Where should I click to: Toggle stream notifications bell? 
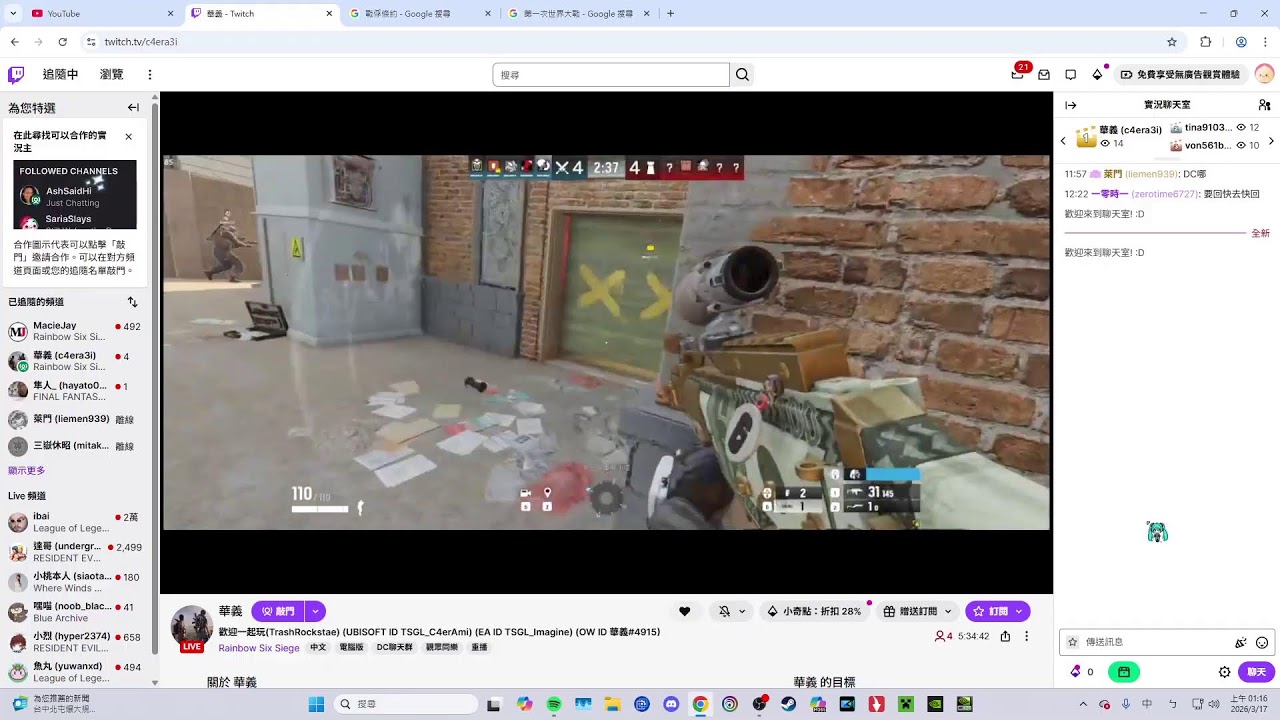pos(724,611)
